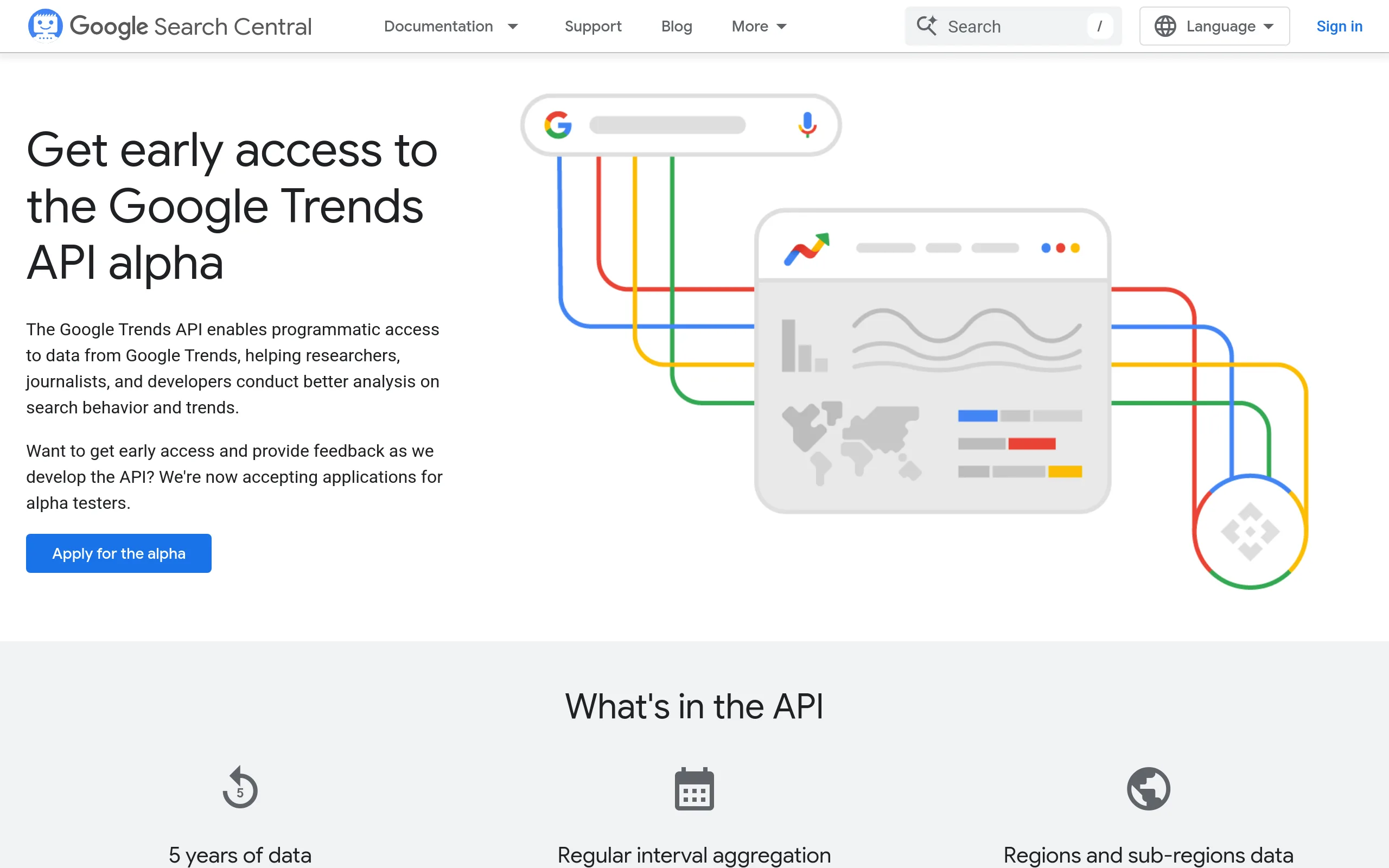Click the Google Search Central robot logo

click(46, 26)
